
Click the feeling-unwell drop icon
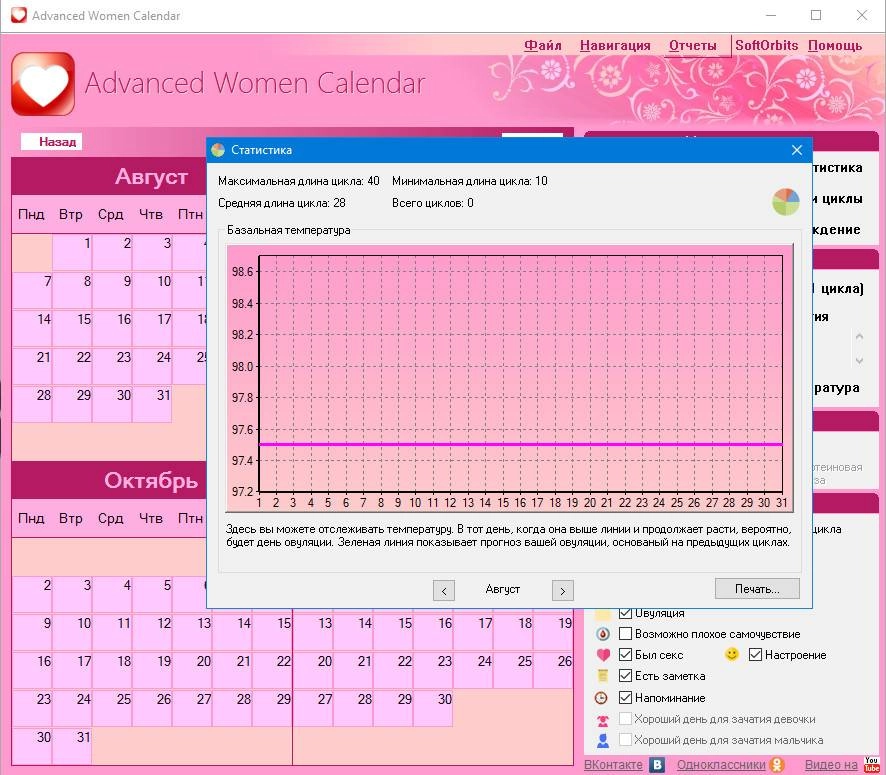(603, 634)
